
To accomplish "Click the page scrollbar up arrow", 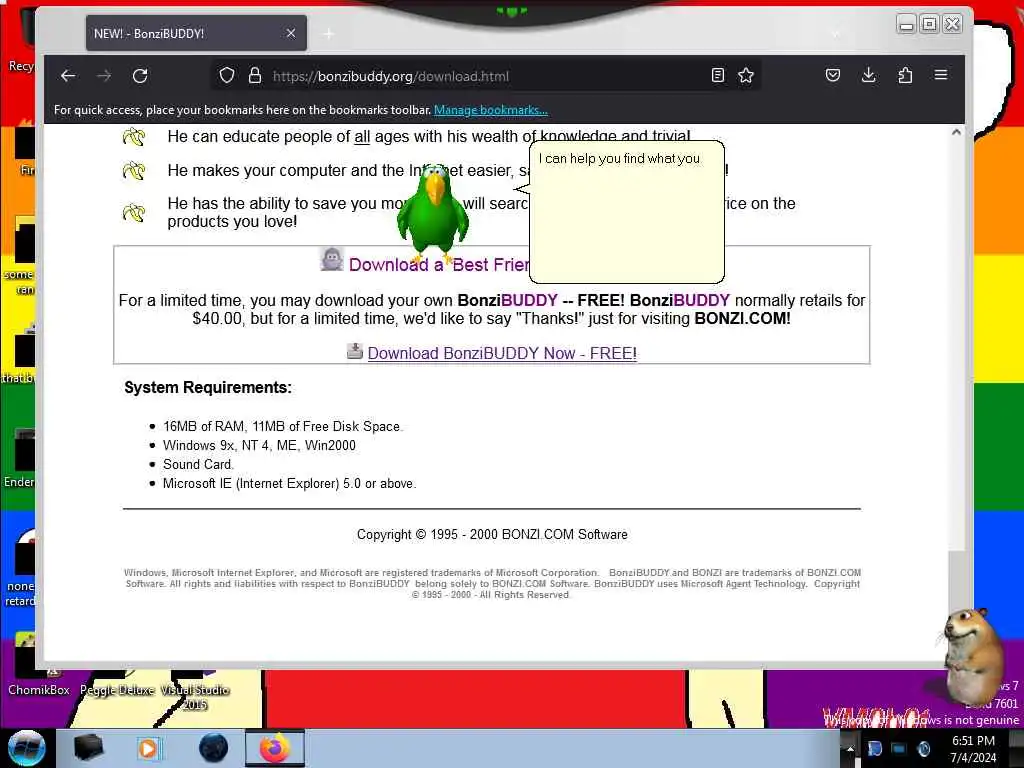I will click(956, 132).
